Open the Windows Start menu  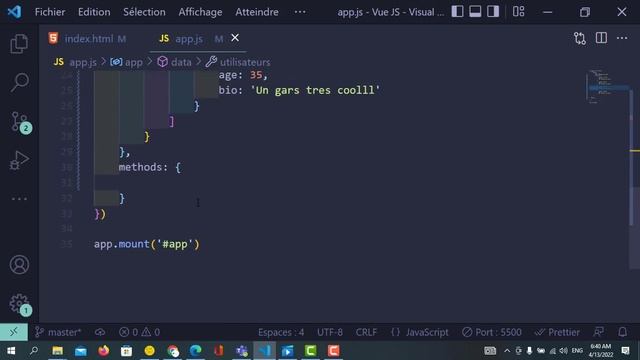[x=11, y=351]
